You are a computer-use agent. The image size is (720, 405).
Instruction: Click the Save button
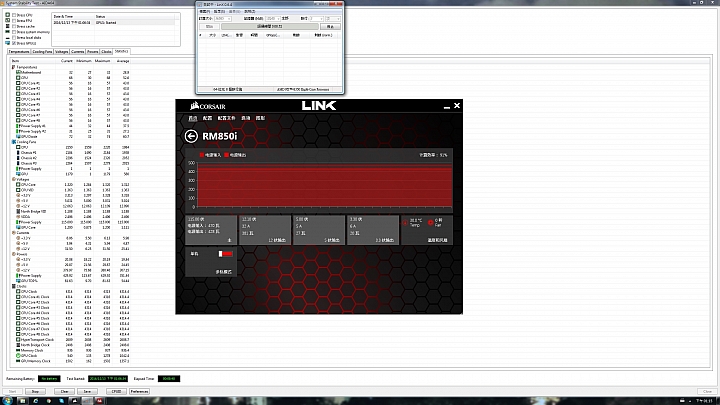(87, 392)
